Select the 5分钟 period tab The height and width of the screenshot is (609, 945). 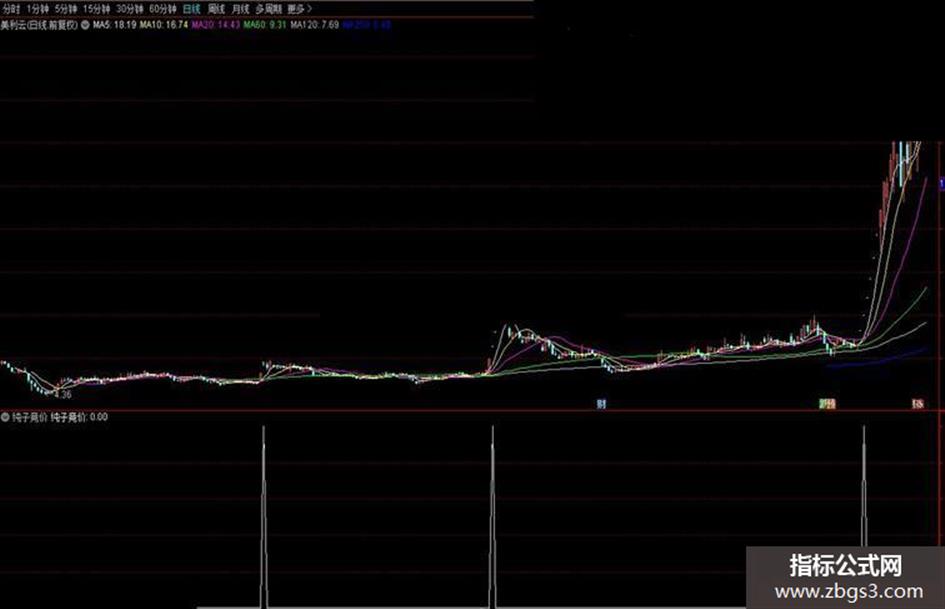pyautogui.click(x=66, y=9)
